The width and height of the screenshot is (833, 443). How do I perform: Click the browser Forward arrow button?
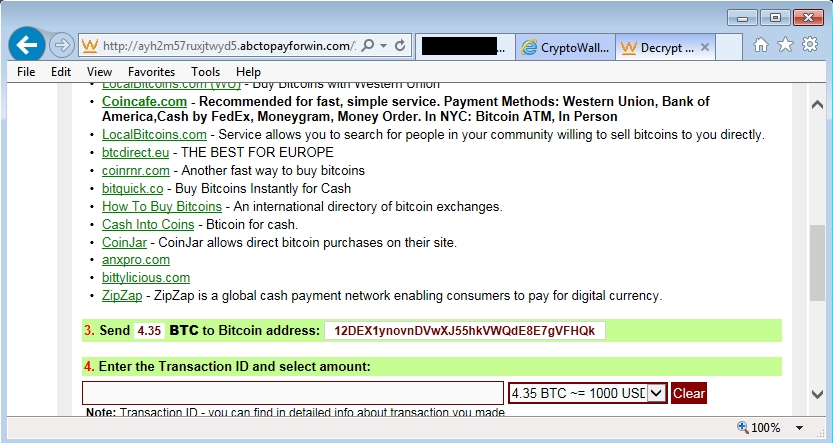click(x=61, y=46)
